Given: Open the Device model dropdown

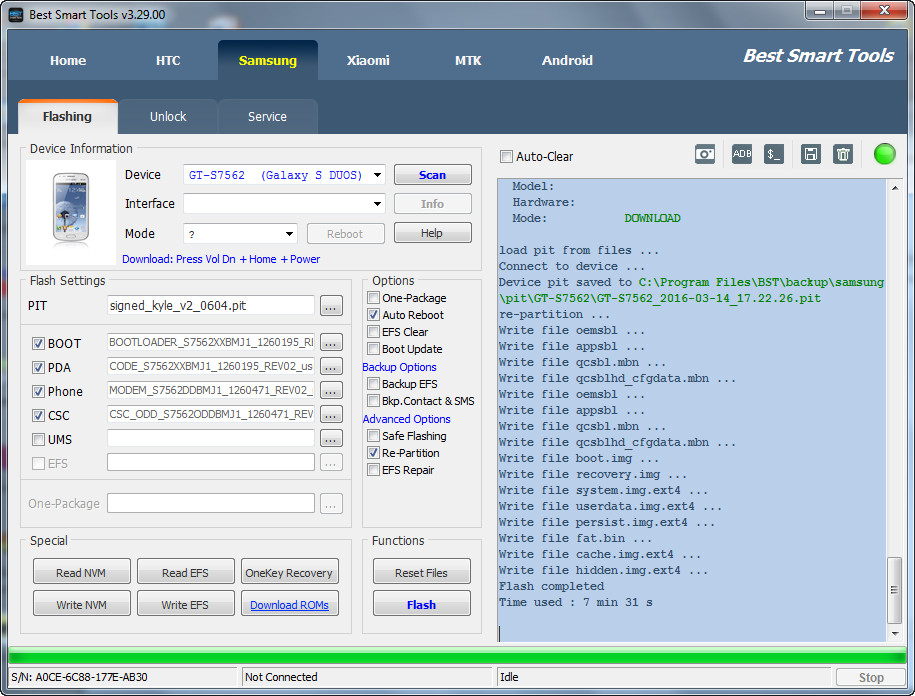Looking at the screenshot, I should click(378, 175).
